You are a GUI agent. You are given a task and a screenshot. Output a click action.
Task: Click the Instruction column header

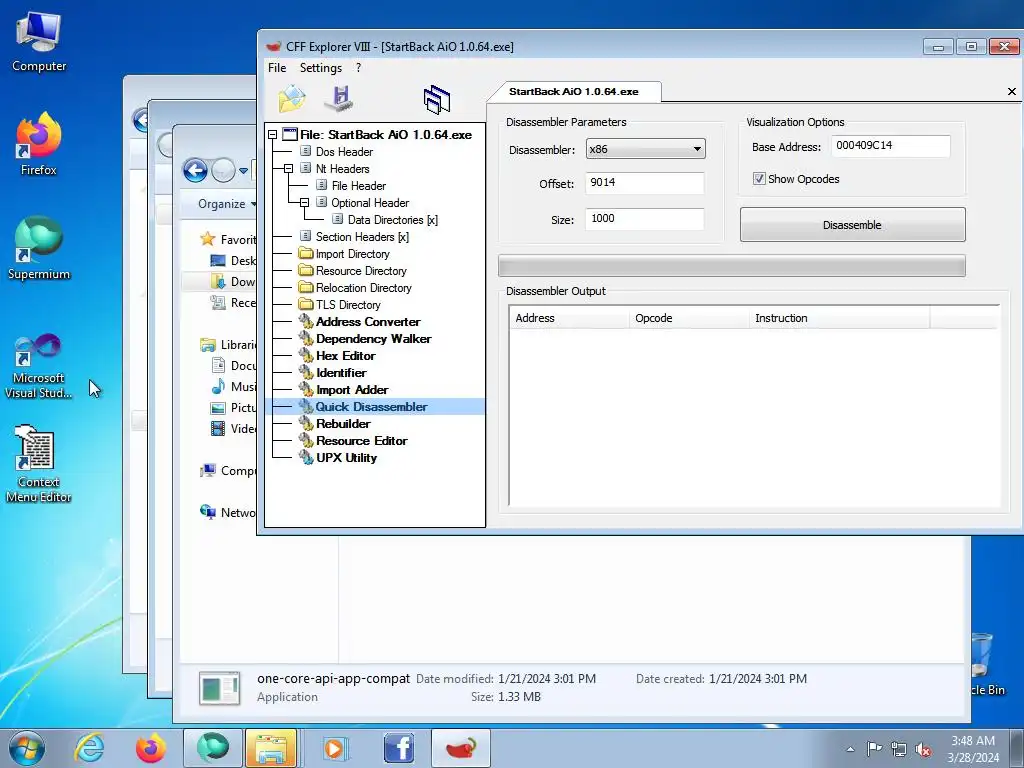point(840,318)
